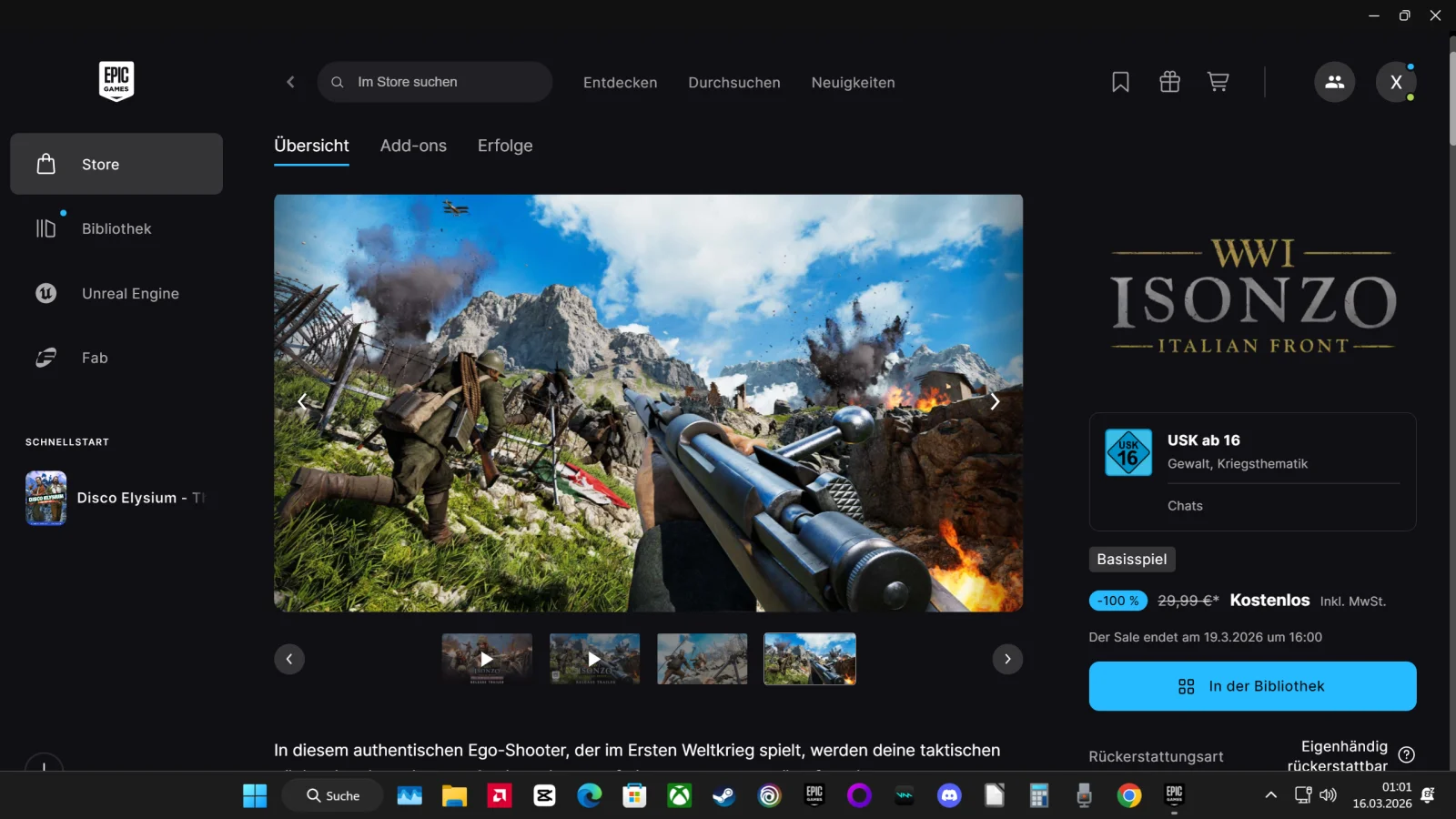The image size is (1456, 819).
Task: Open the friends list icon
Action: tap(1334, 82)
